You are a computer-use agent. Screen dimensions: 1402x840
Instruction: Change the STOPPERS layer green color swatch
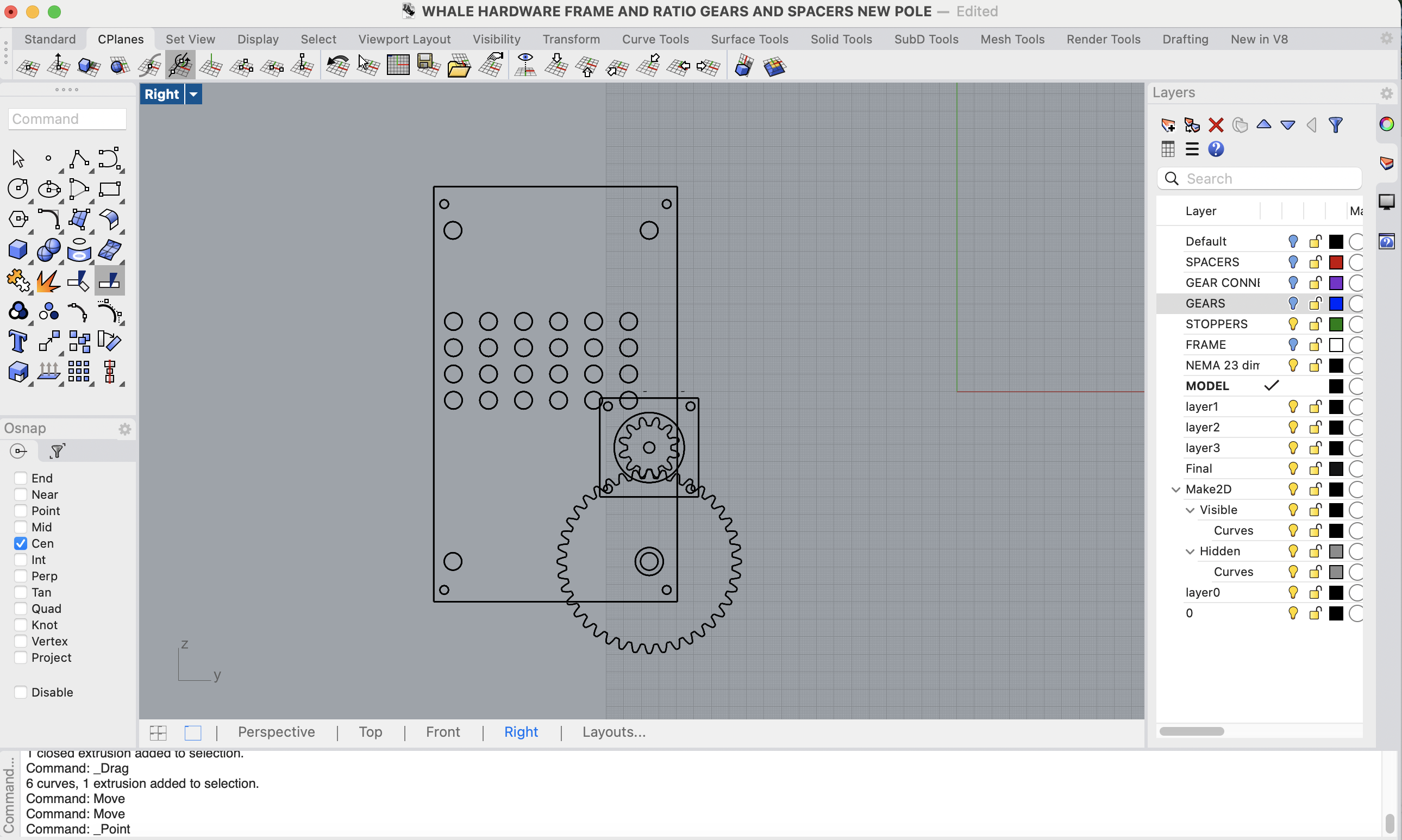tap(1335, 324)
